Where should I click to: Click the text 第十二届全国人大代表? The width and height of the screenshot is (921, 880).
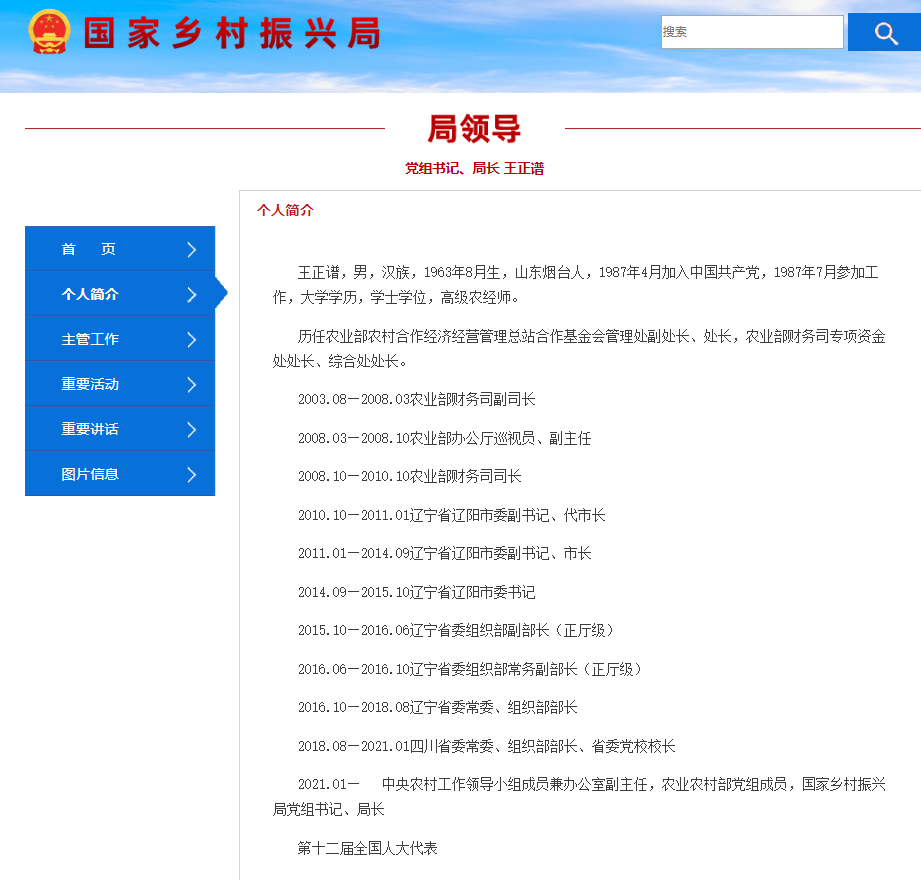click(367, 848)
